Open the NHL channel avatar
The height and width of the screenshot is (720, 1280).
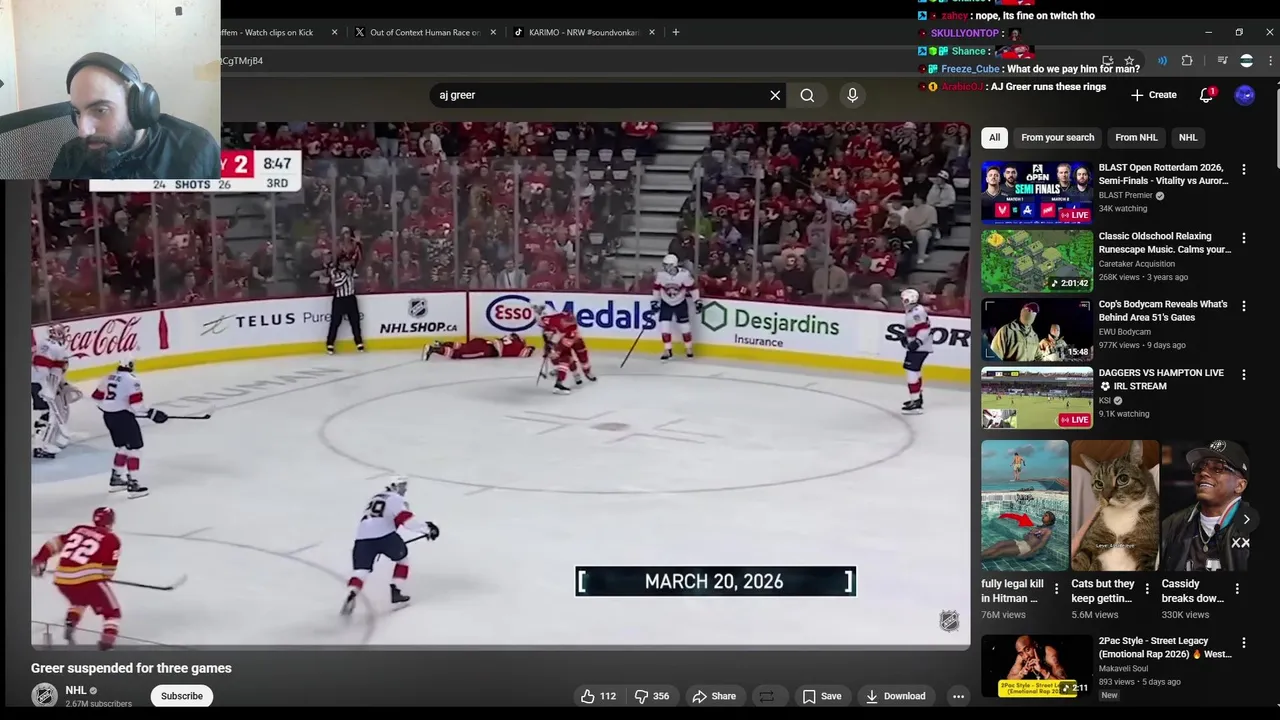pos(44,696)
